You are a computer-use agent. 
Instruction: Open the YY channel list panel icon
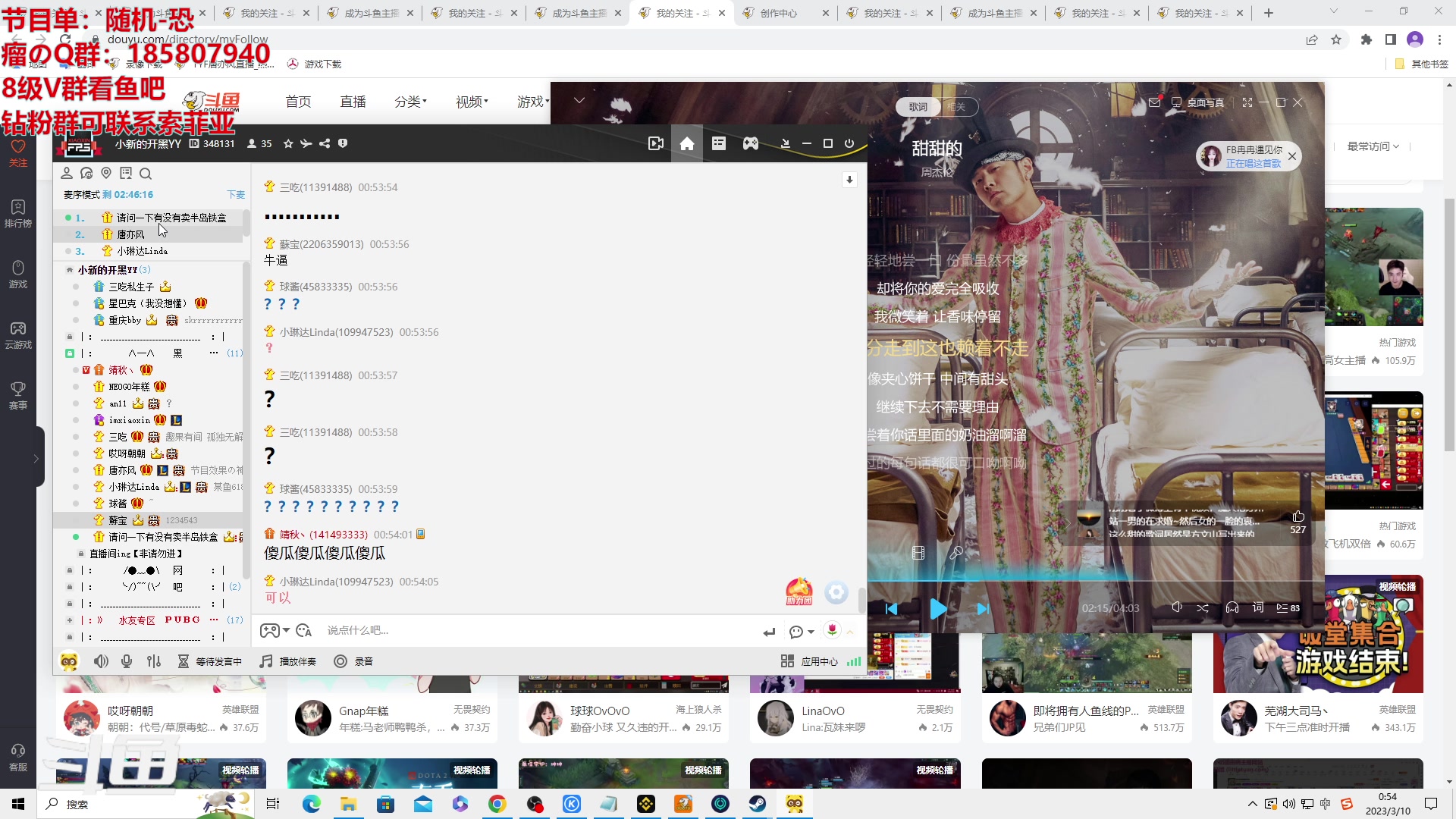[719, 143]
